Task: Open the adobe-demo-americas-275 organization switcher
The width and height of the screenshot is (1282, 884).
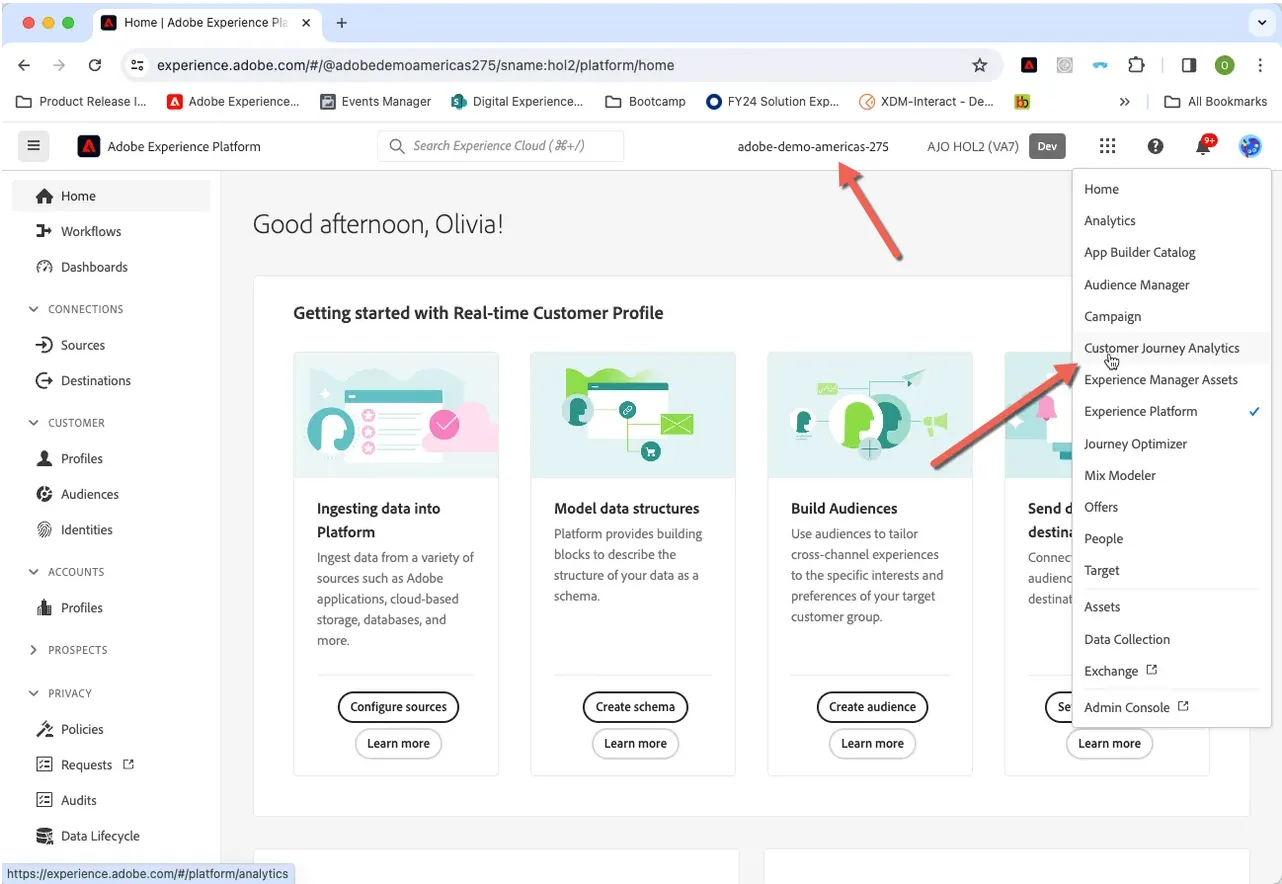Action: [x=813, y=146]
